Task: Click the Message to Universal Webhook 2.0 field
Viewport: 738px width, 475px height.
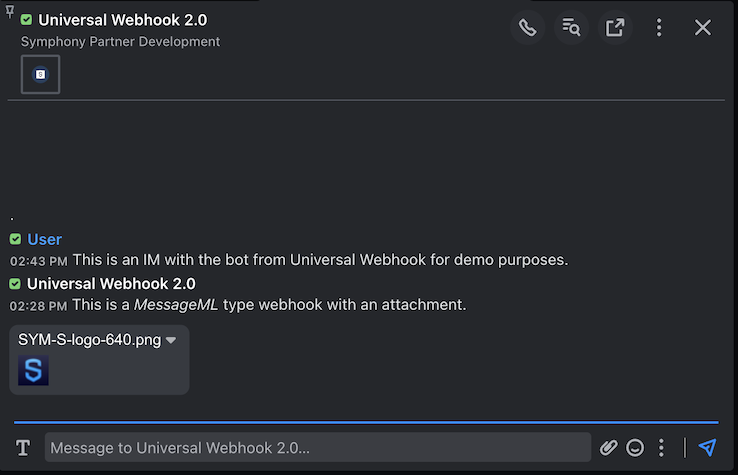Action: pos(318,447)
